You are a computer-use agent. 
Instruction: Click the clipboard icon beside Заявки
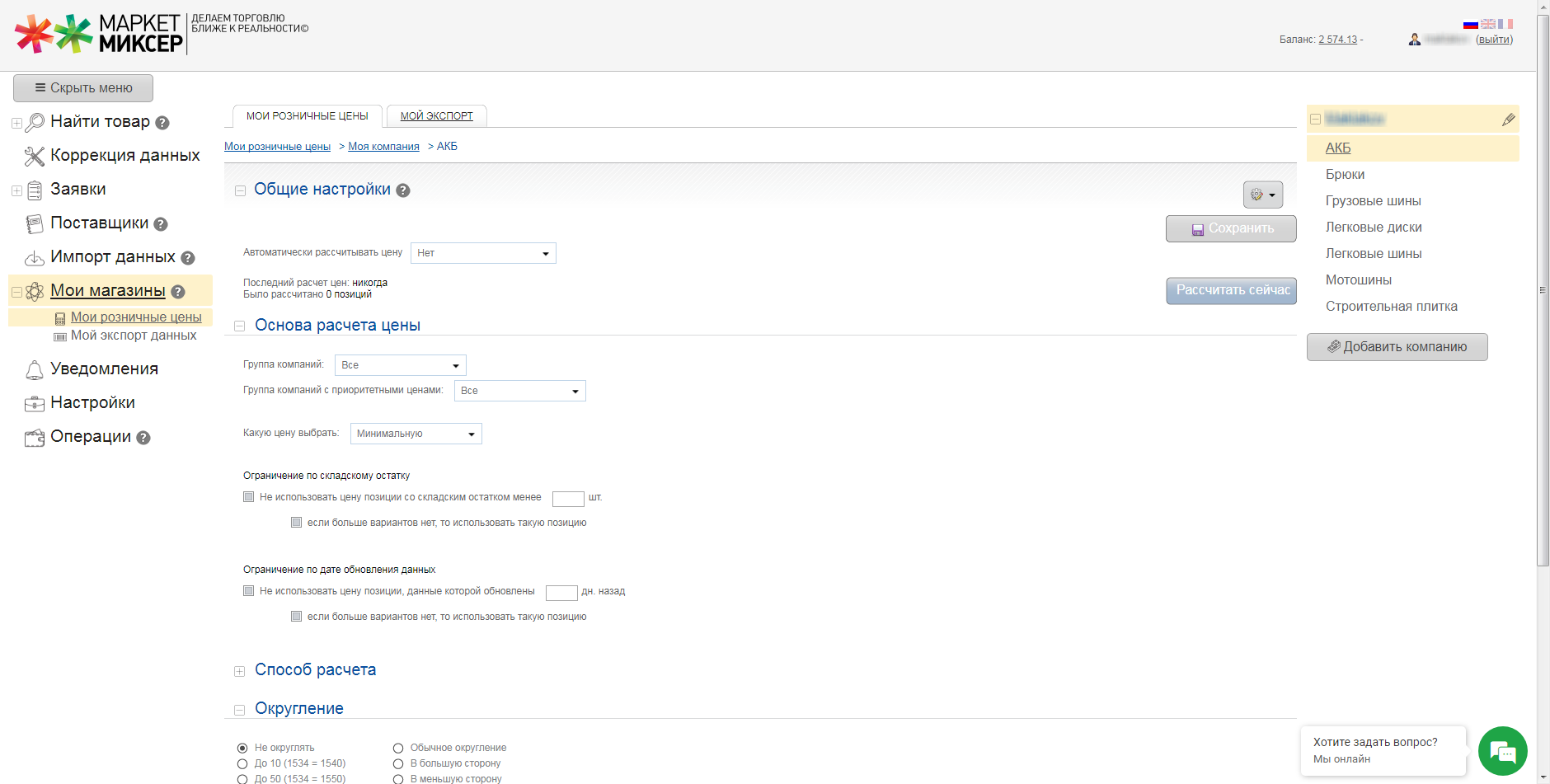(35, 190)
